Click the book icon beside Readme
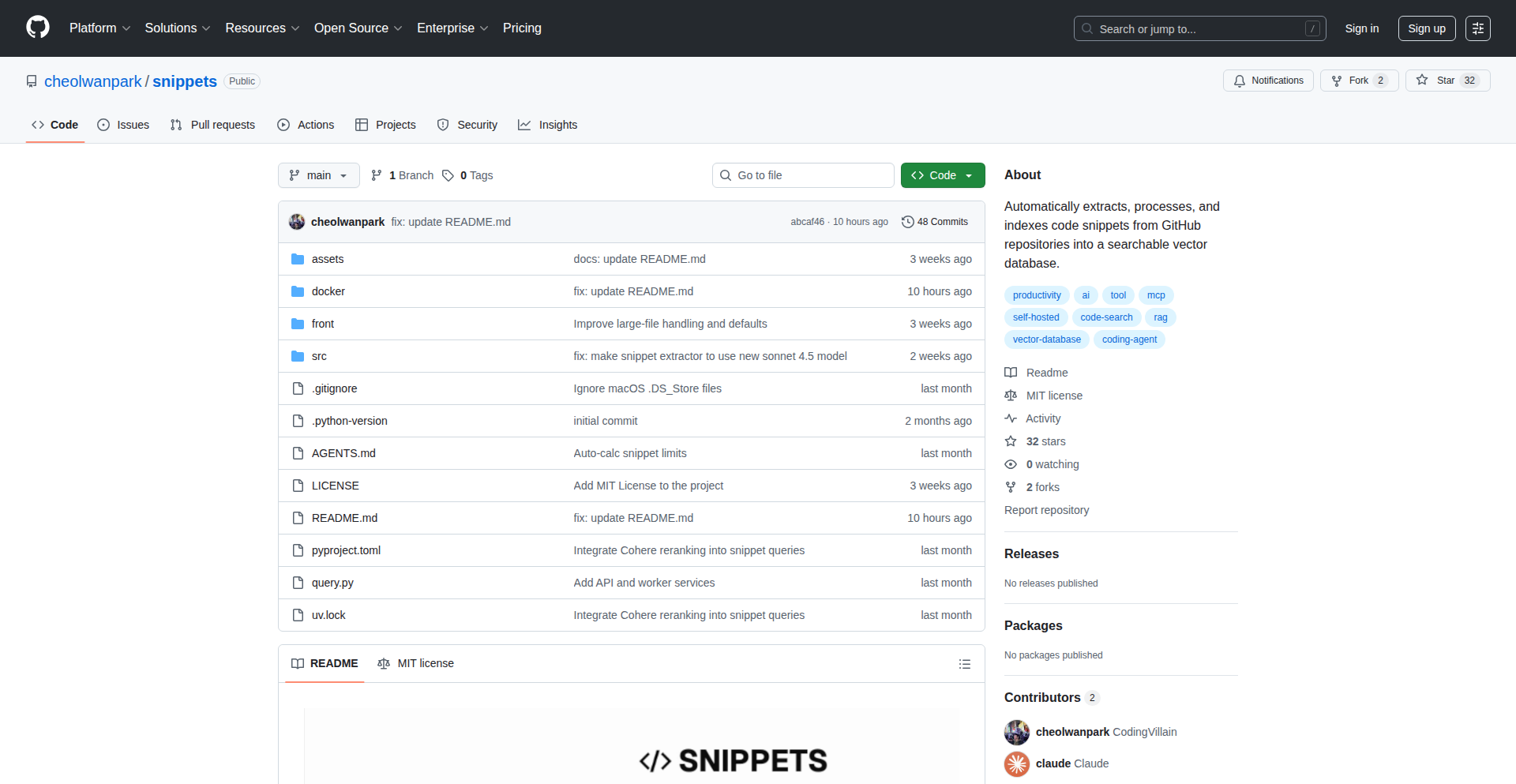1516x784 pixels. click(x=1011, y=373)
